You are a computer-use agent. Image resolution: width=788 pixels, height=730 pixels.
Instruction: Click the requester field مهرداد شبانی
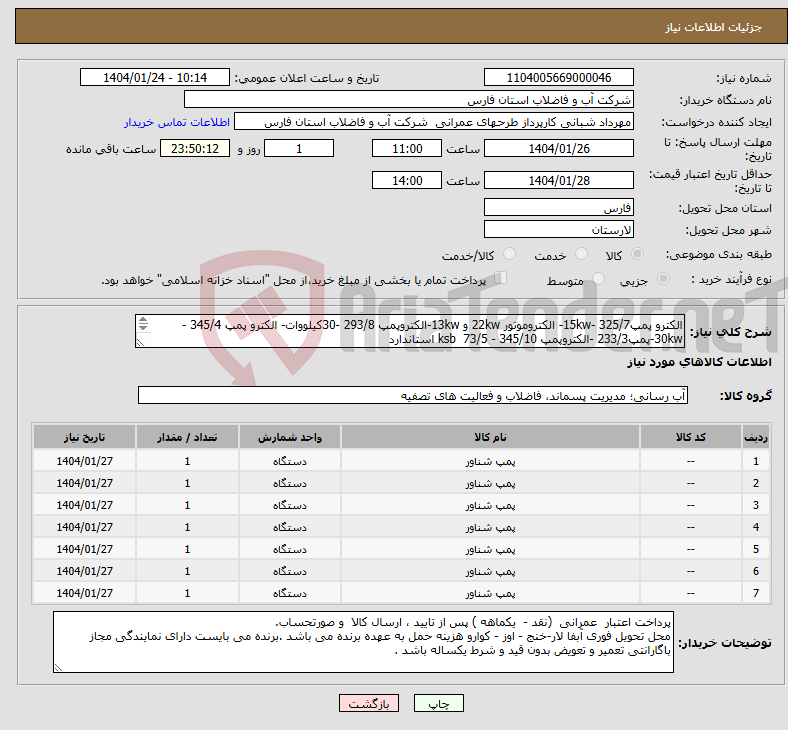pos(434,122)
